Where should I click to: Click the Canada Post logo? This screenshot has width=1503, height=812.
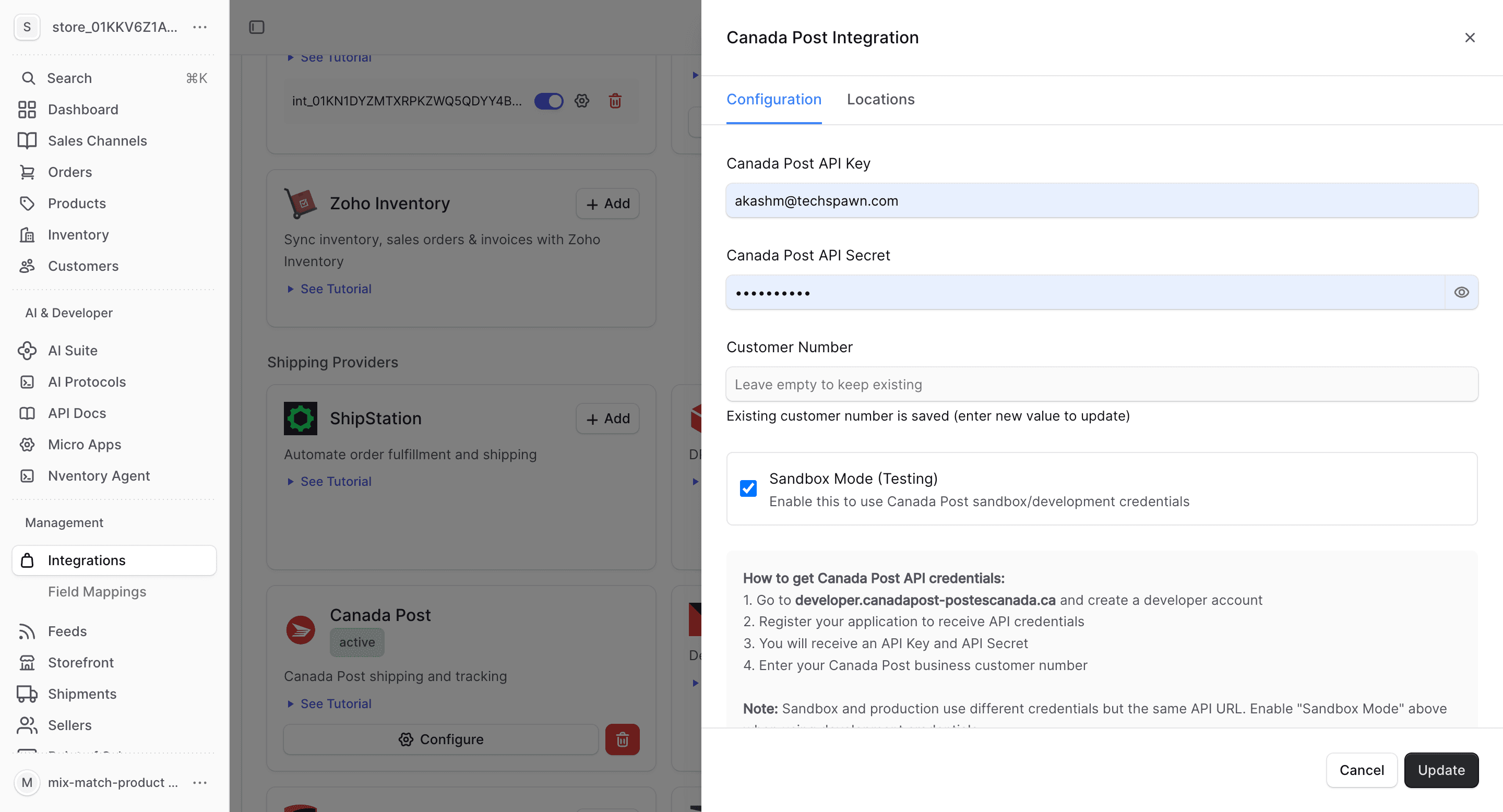click(x=301, y=630)
